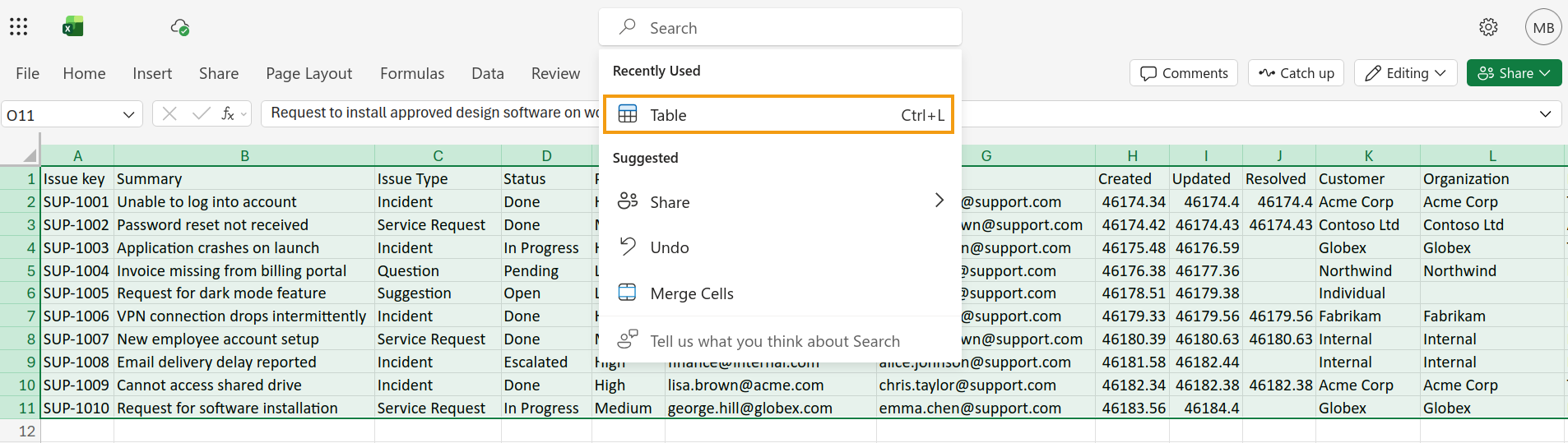The height and width of the screenshot is (443, 1568).
Task: Select column B header
Action: click(244, 155)
